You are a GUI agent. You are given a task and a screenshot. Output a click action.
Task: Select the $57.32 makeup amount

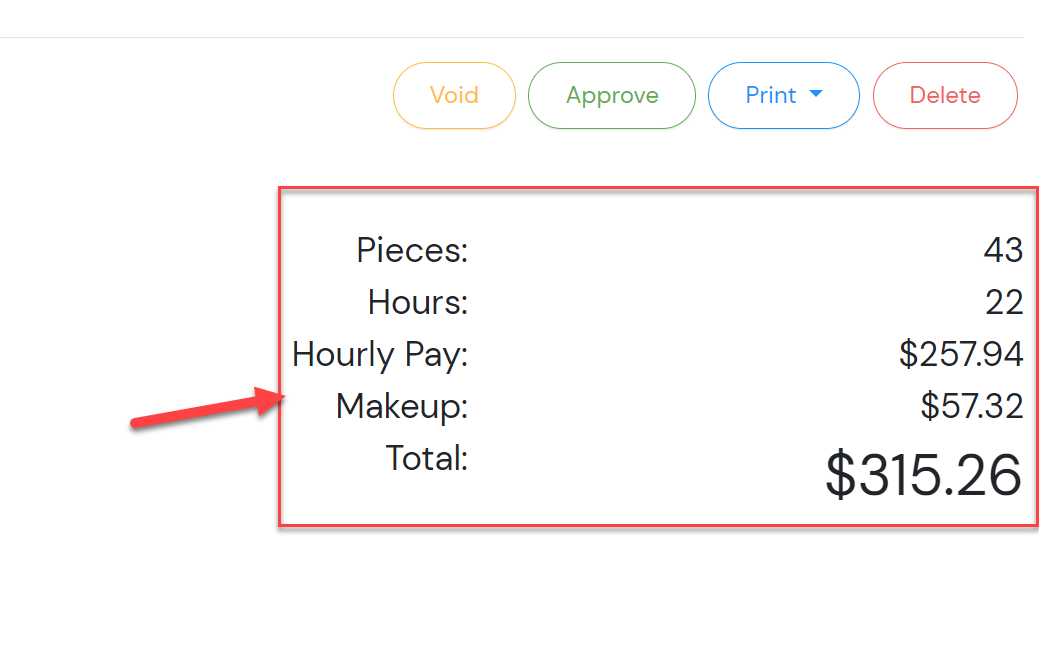pyautogui.click(x=972, y=406)
